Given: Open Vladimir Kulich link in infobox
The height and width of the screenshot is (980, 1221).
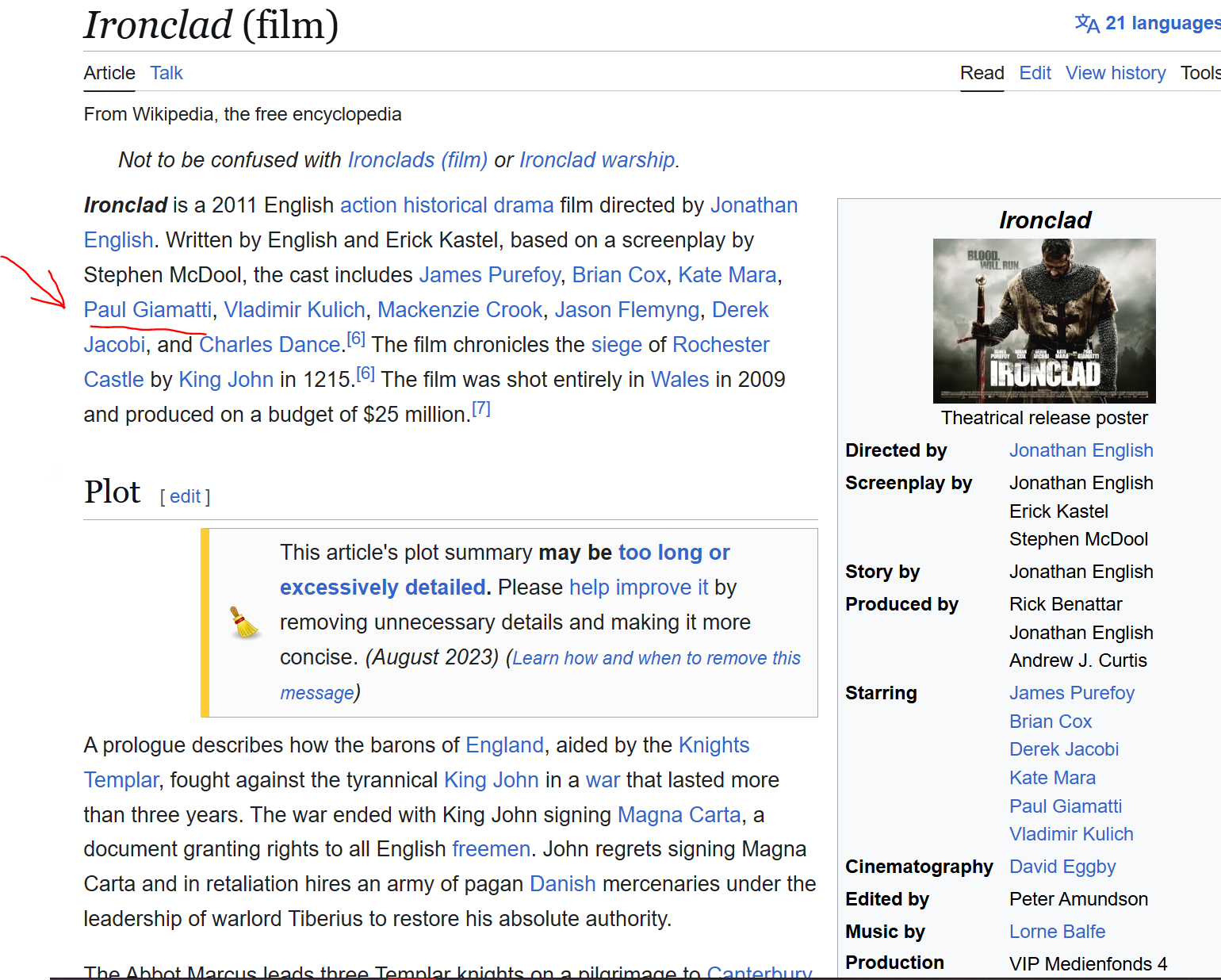Looking at the screenshot, I should (1071, 834).
